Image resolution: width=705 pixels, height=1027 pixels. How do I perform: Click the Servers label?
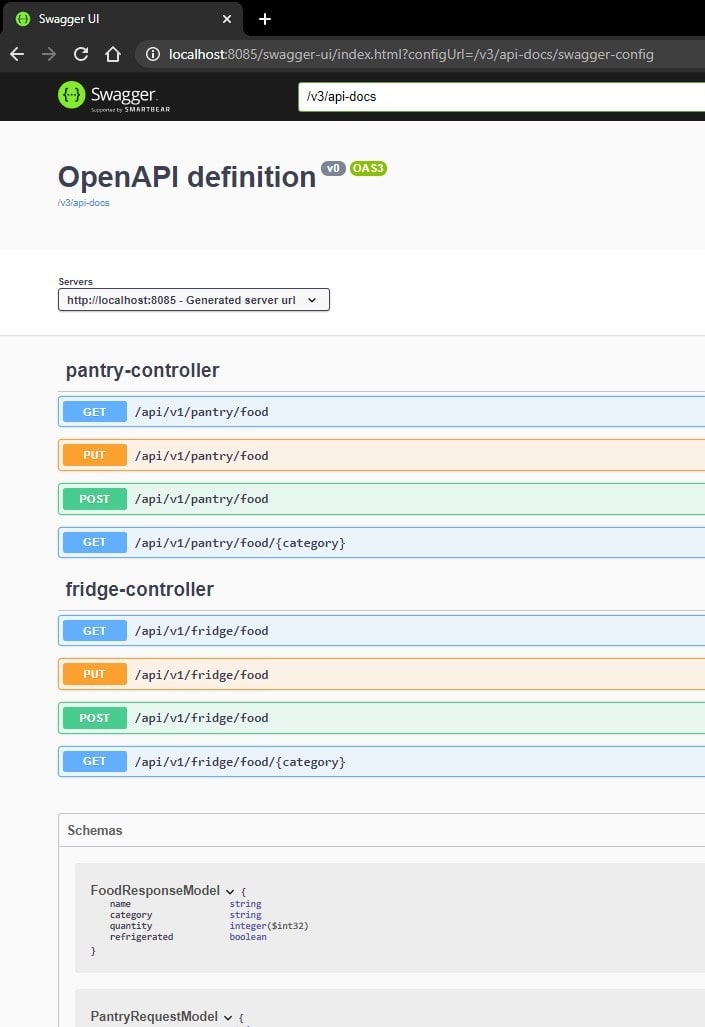coord(75,282)
